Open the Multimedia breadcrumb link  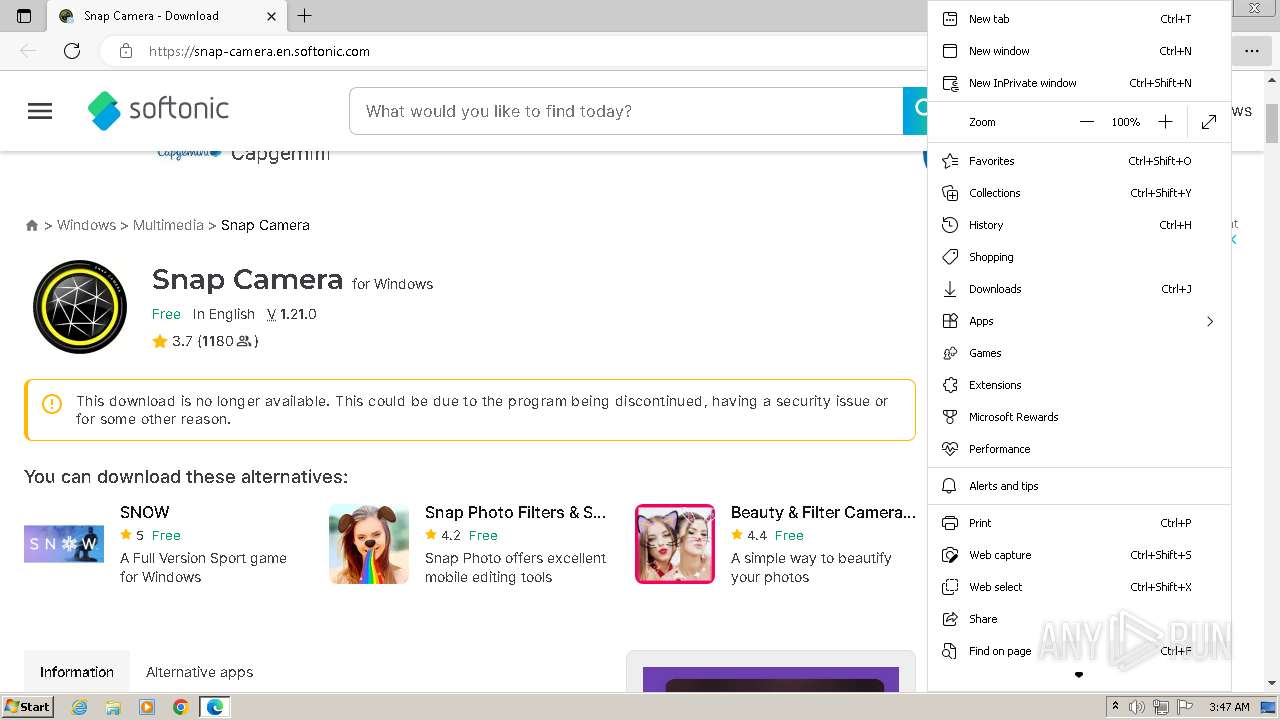click(168, 225)
